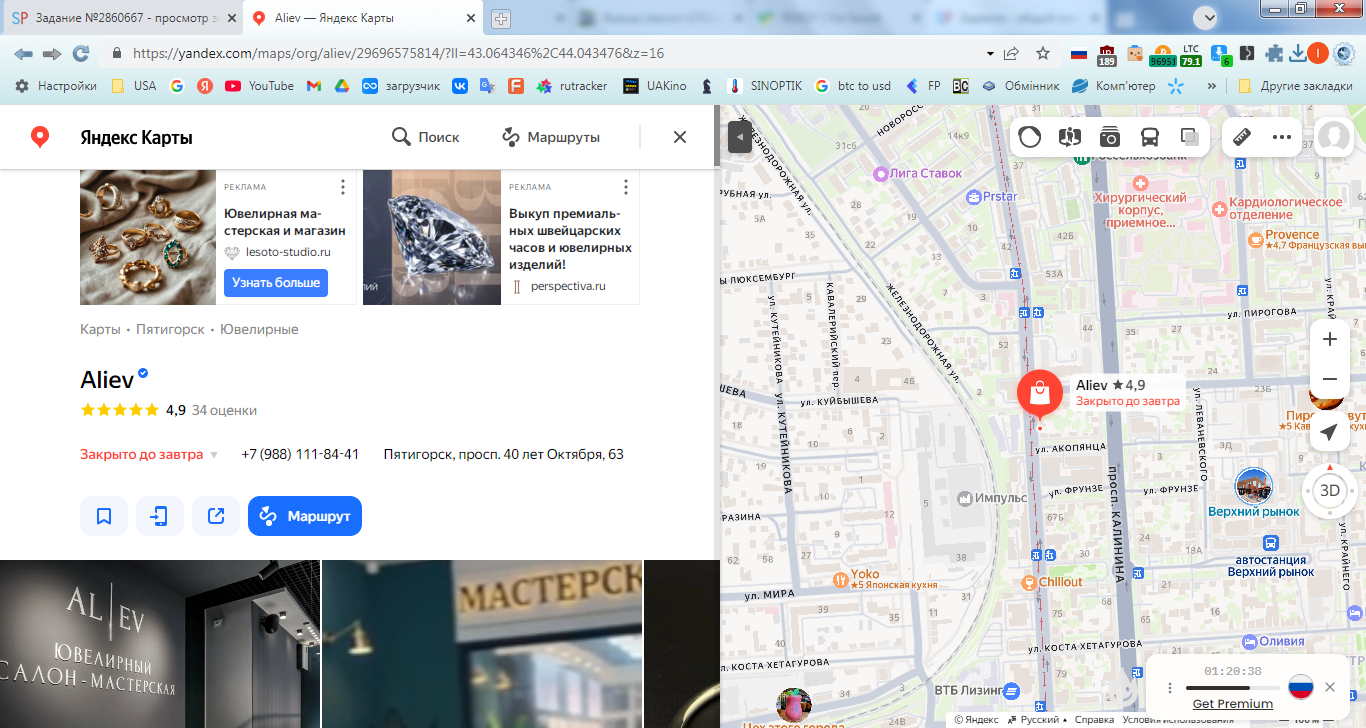Open options menu for perspectiva.ru ad
Viewport: 1366px width, 728px height.
pos(626,187)
